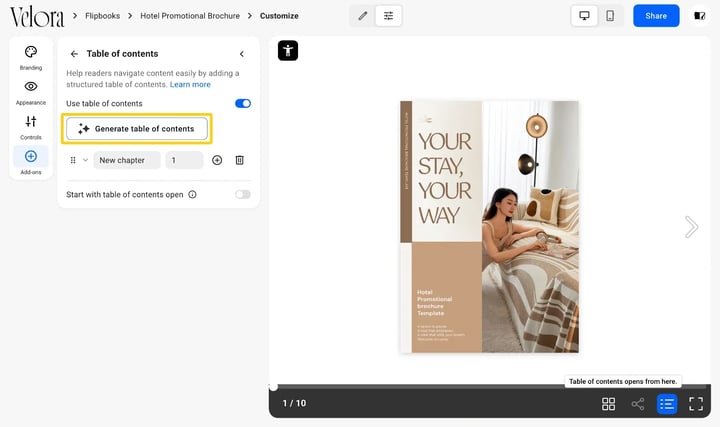Select mobile preview mode

[x=610, y=16]
